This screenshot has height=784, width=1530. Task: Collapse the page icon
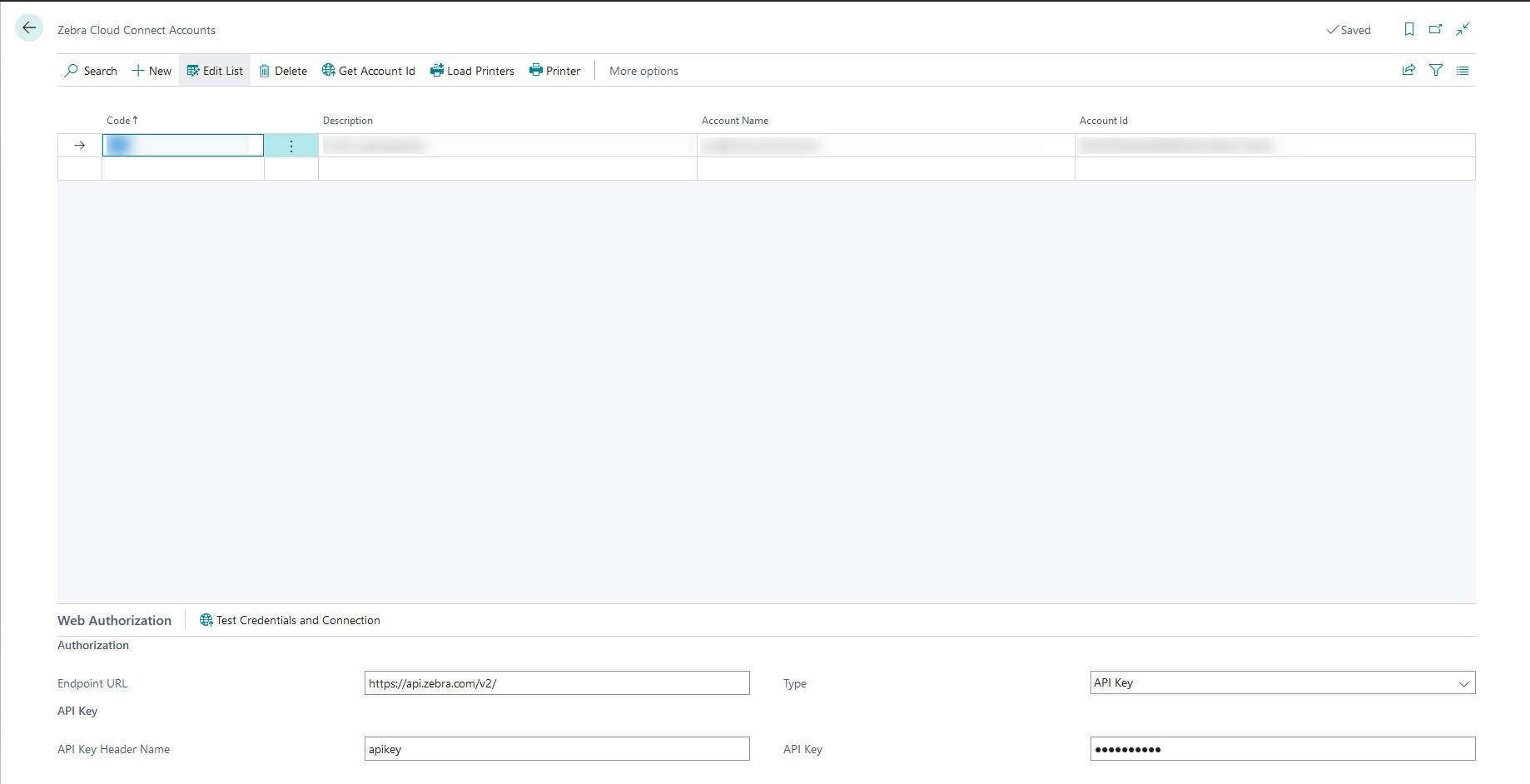coord(1463,29)
